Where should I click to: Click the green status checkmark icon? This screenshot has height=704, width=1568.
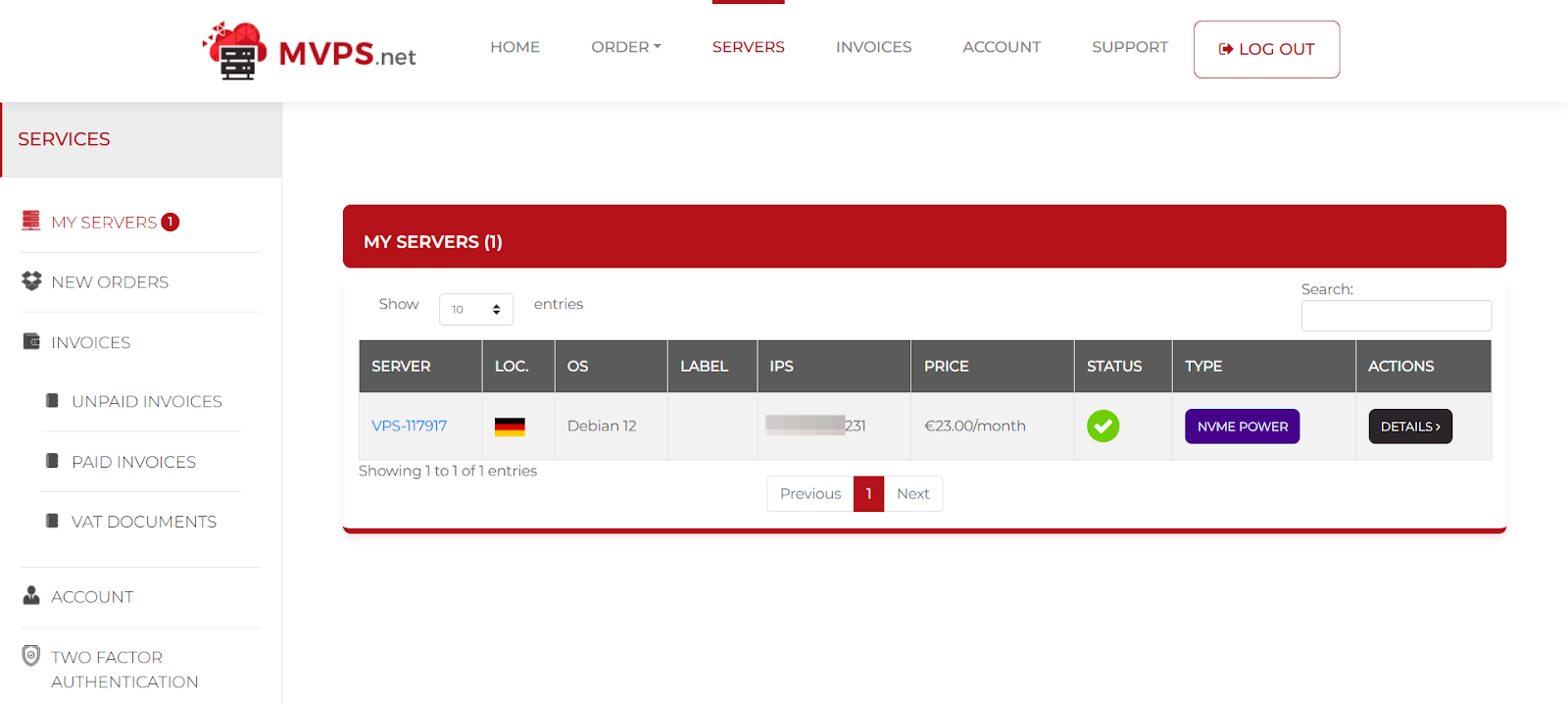tap(1102, 426)
